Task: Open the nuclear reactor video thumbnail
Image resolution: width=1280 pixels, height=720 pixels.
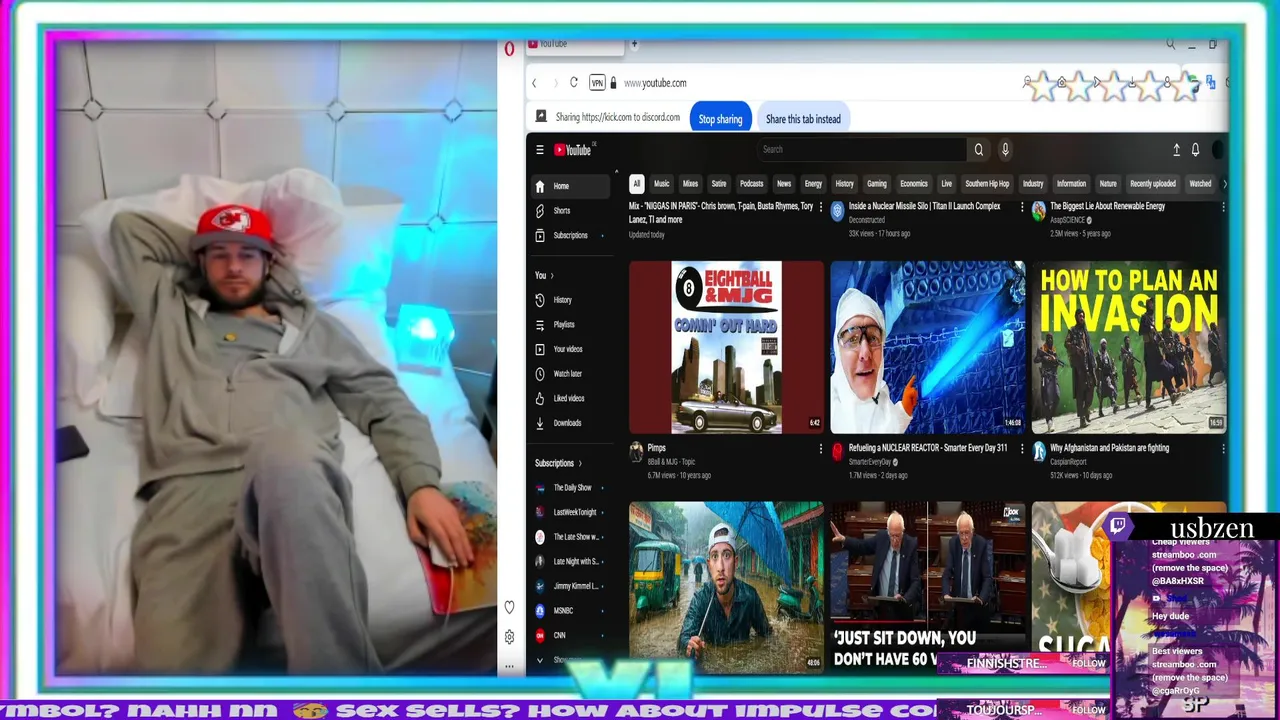Action: tap(928, 347)
